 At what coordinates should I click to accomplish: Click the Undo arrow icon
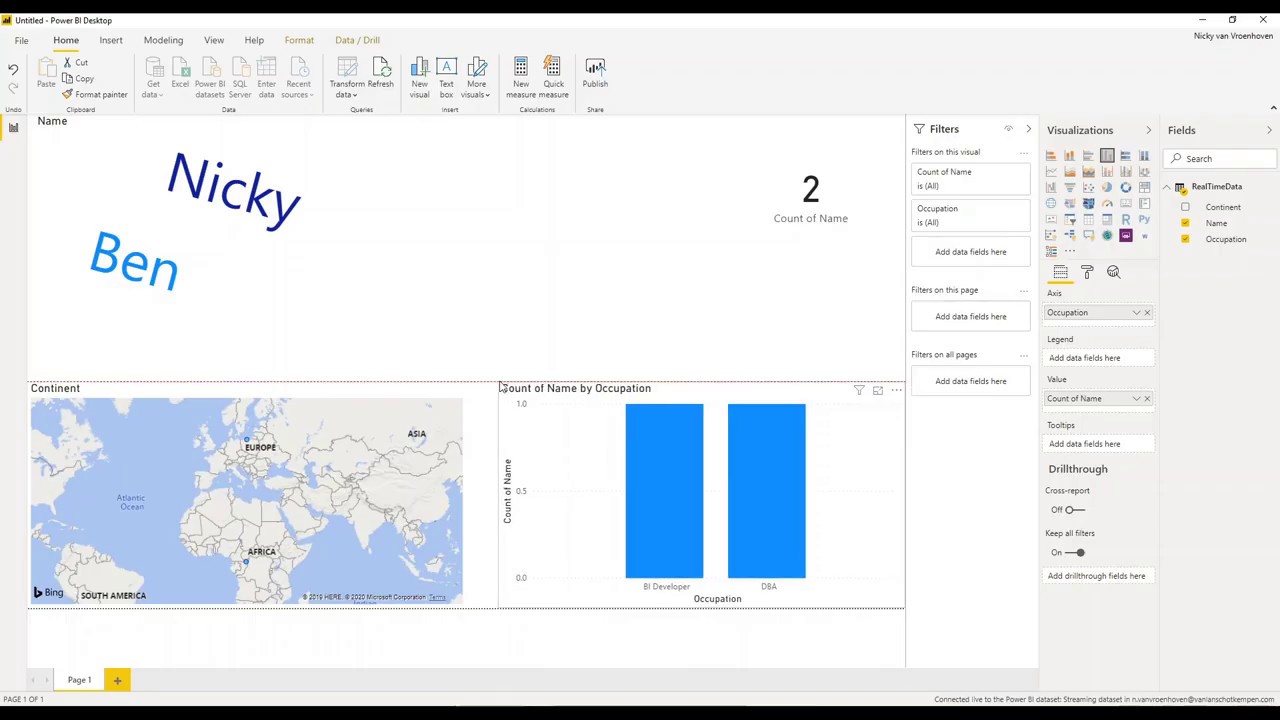(13, 69)
